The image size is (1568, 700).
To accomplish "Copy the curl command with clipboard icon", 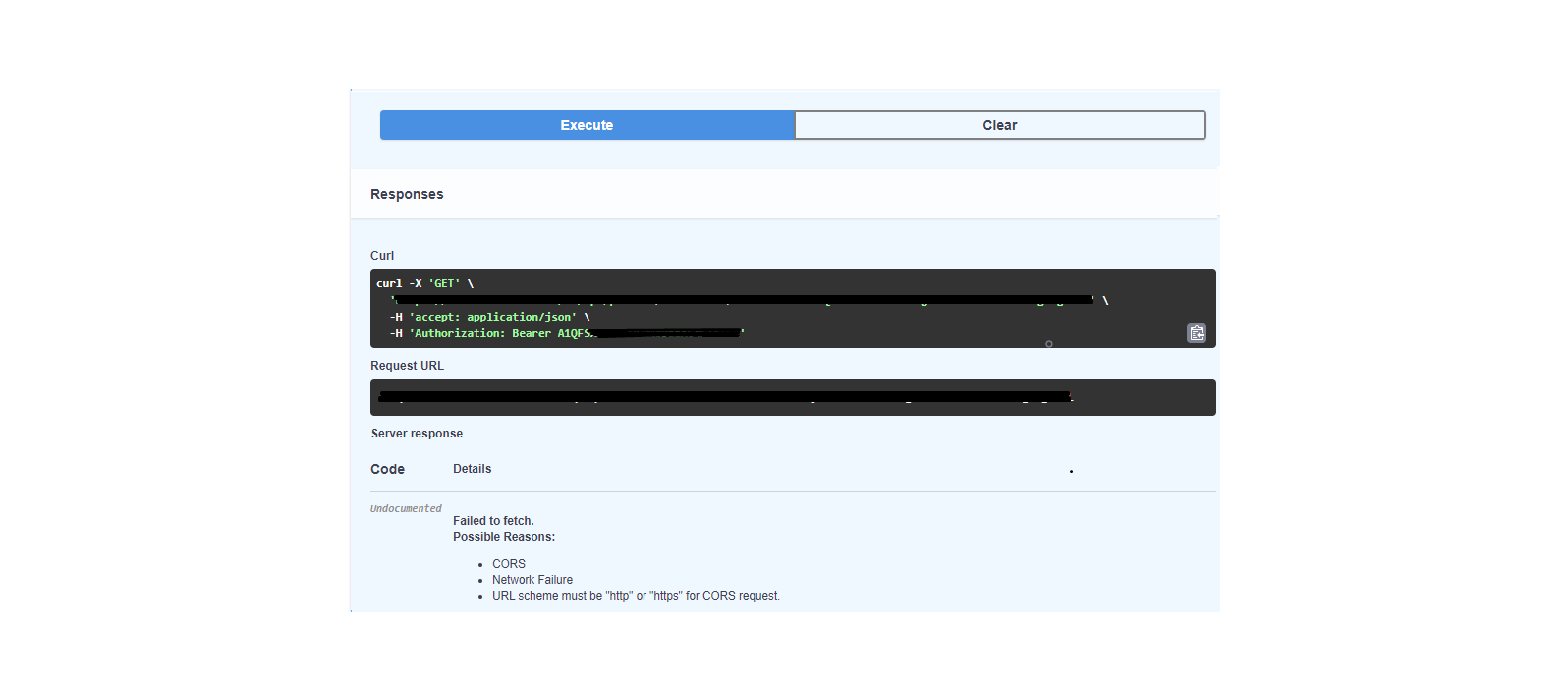I will [x=1196, y=333].
